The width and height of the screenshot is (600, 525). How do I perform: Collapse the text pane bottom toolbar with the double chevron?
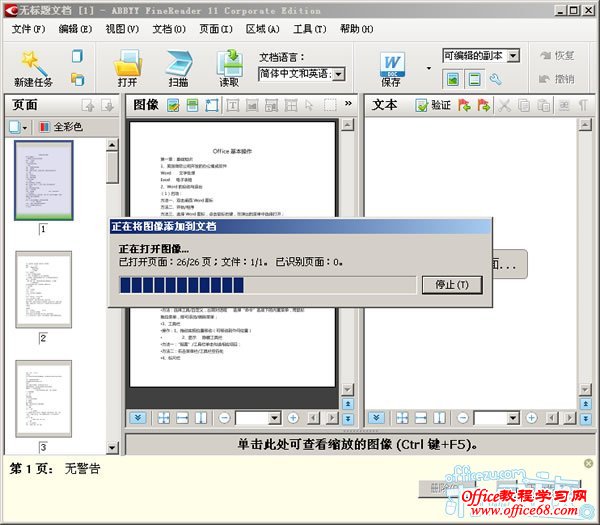click(376, 417)
